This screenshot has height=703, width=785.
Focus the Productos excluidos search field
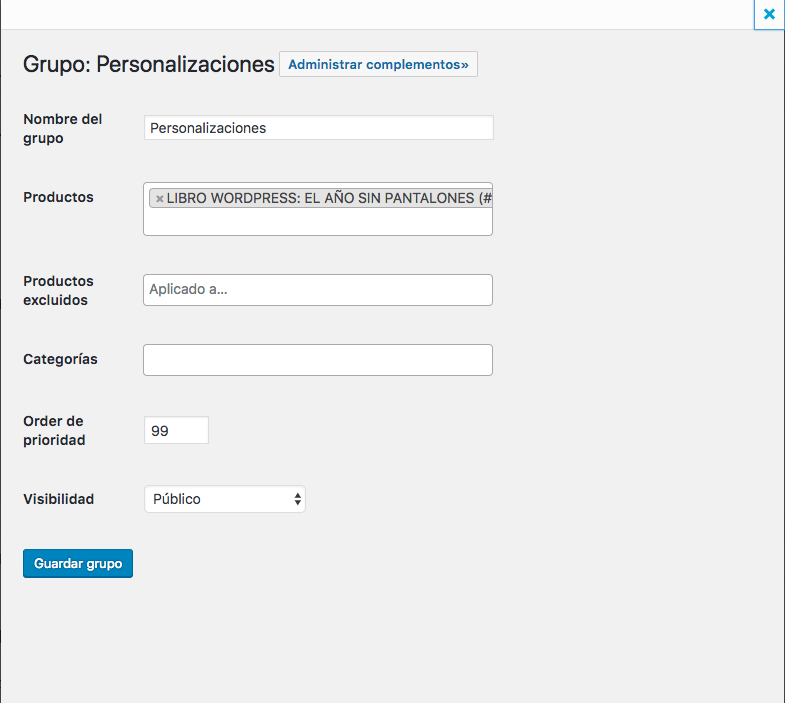318,290
